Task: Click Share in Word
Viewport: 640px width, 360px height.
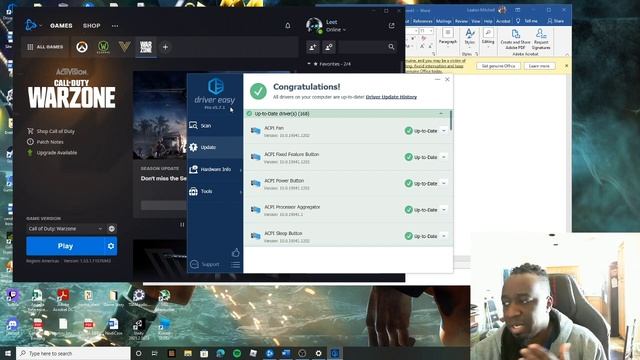Action: tap(556, 21)
